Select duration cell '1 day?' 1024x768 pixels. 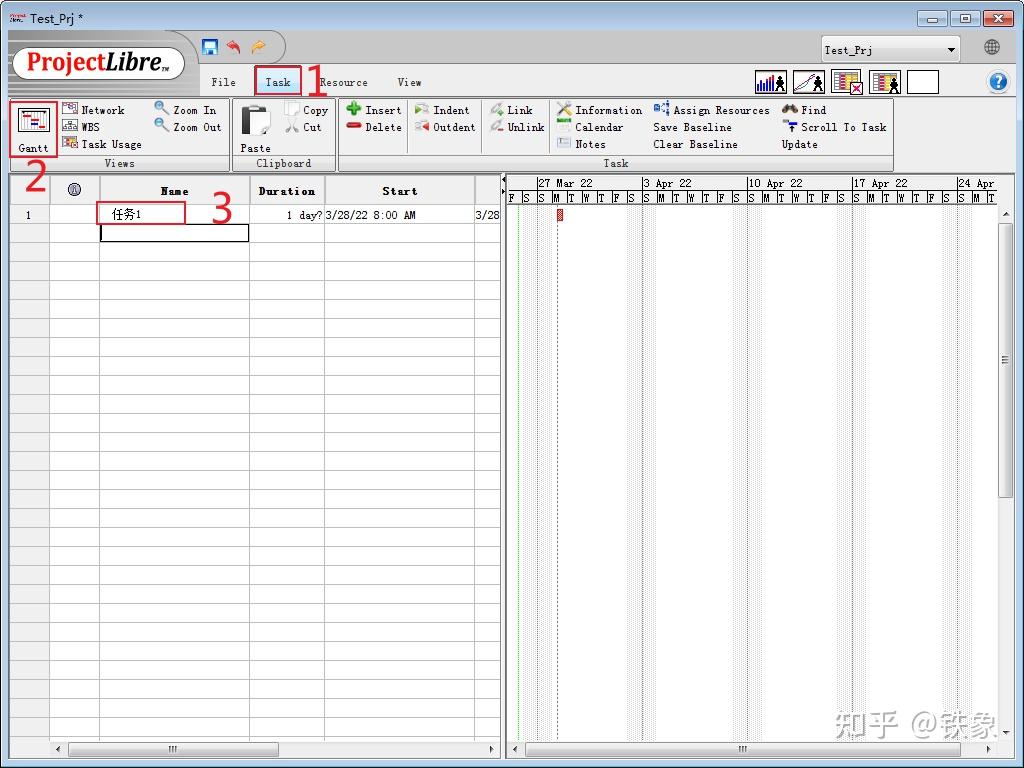coord(287,214)
